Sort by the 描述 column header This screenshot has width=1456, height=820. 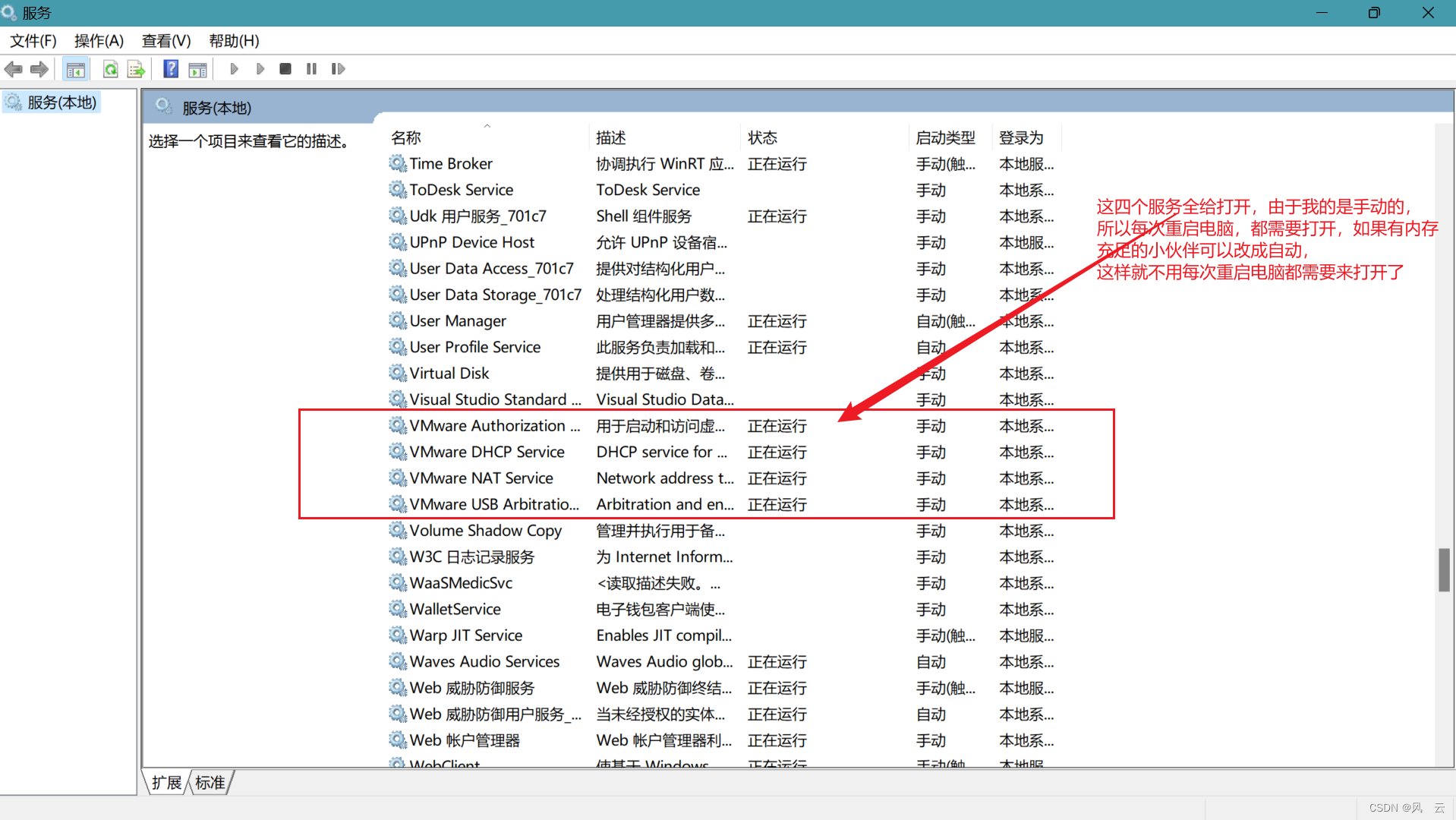(664, 137)
